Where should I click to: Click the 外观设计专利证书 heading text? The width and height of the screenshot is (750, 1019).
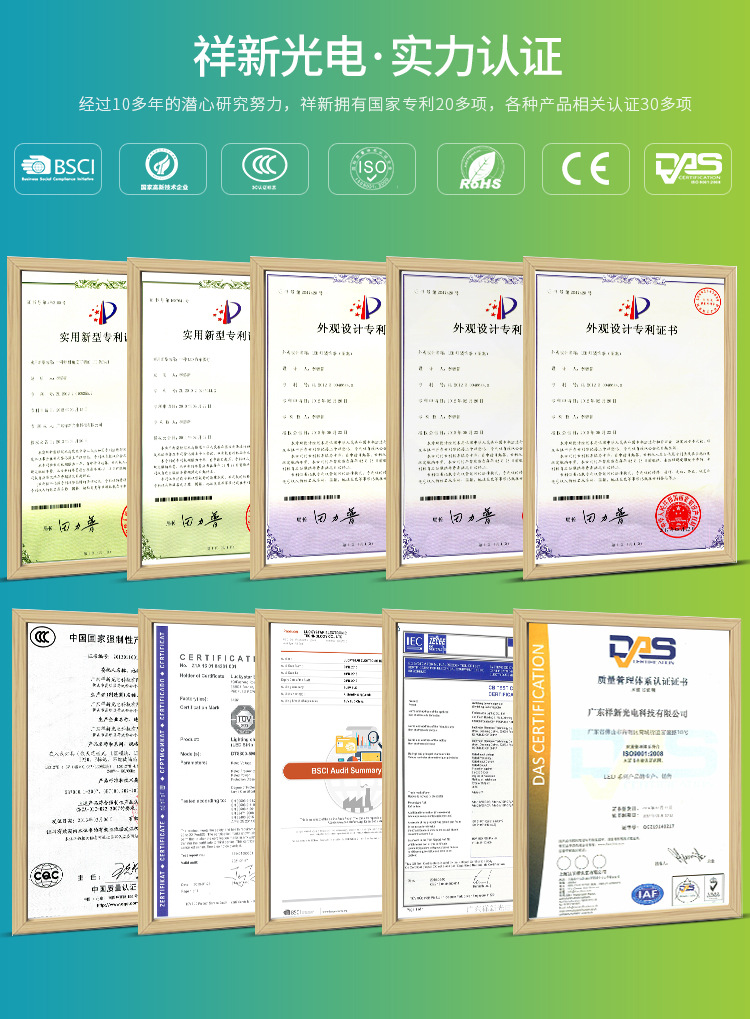tap(631, 329)
